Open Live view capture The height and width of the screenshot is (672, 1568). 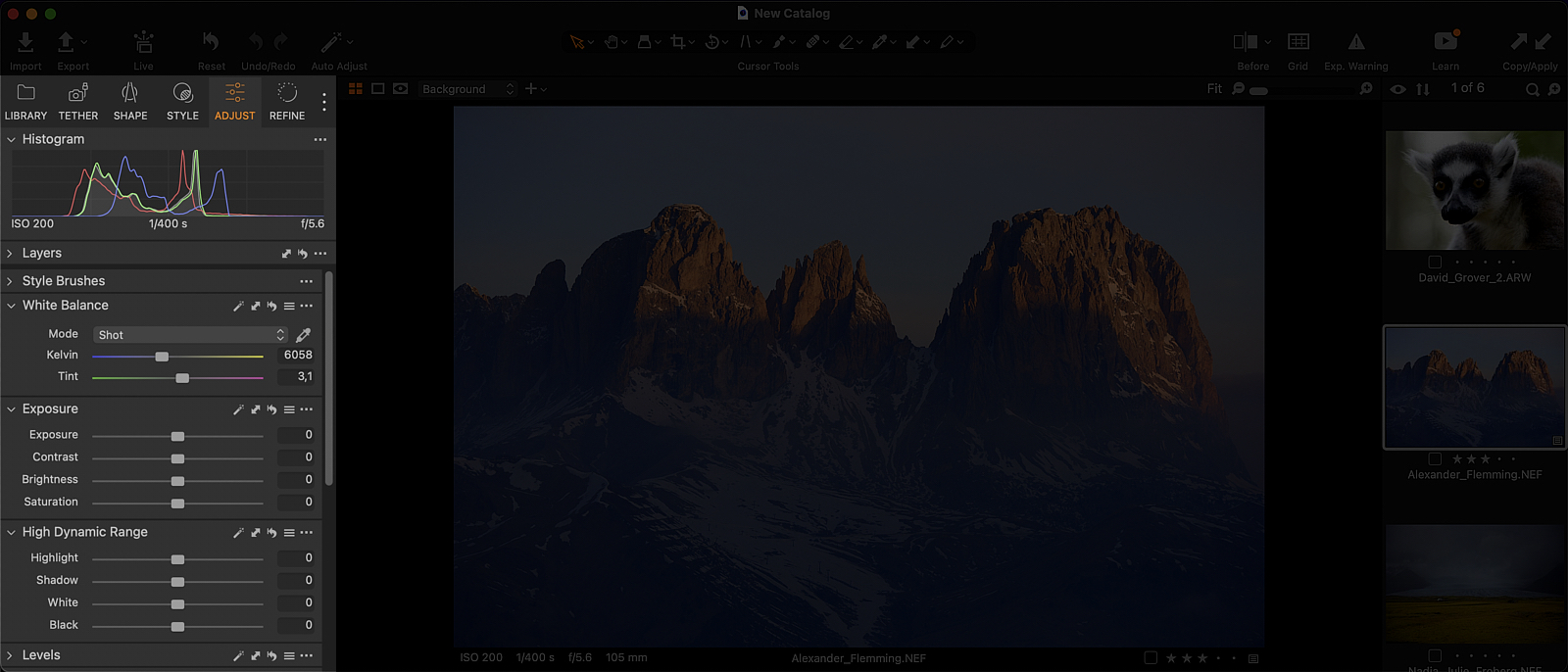click(x=143, y=42)
